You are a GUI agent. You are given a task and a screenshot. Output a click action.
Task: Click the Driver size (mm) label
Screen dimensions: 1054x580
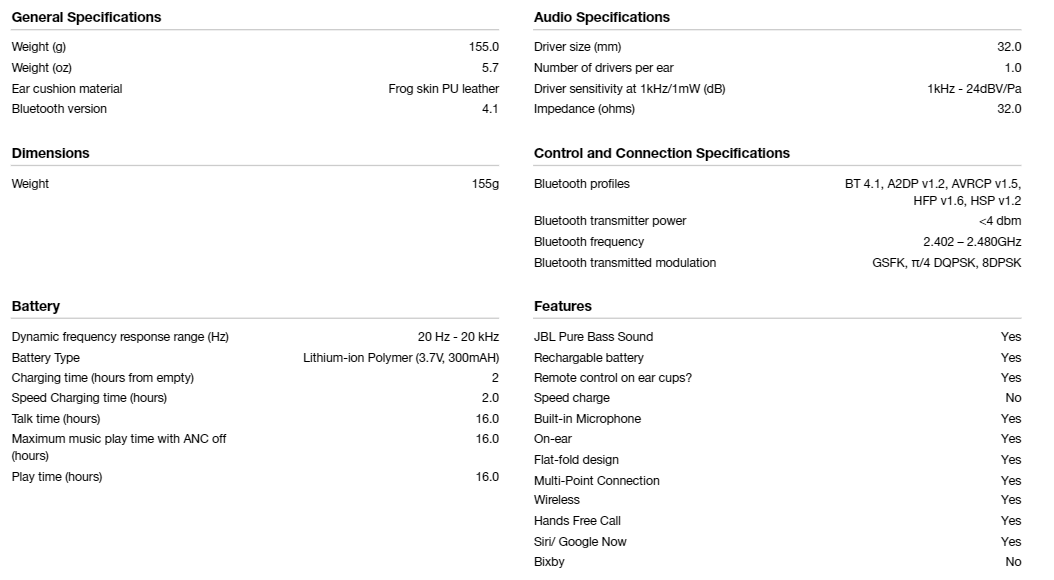(577, 47)
